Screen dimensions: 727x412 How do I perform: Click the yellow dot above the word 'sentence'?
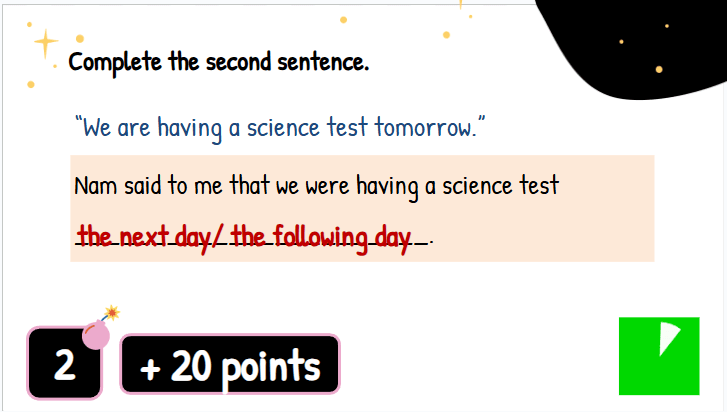pyautogui.click(x=344, y=20)
